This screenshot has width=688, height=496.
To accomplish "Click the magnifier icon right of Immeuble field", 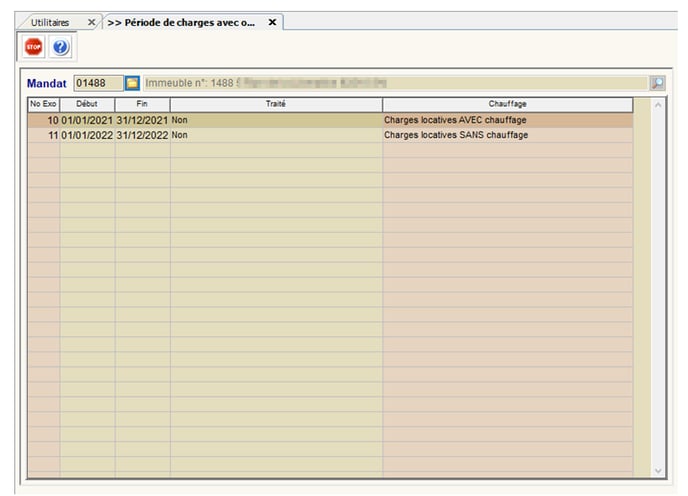I will tap(657, 84).
